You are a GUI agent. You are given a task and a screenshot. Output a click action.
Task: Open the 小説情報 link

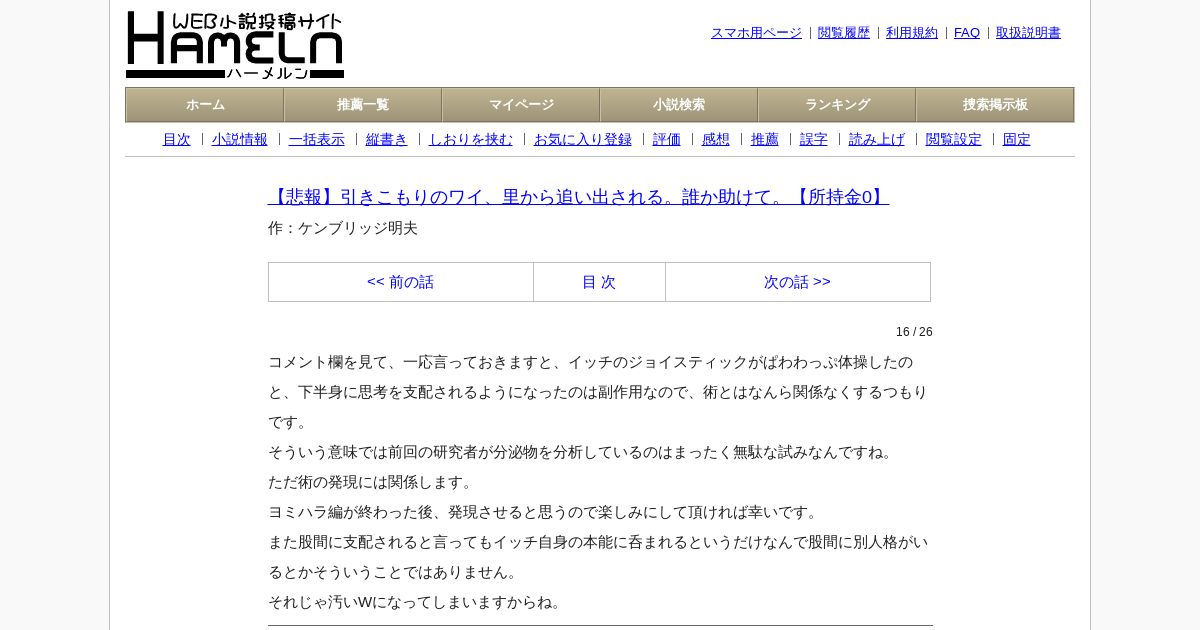(x=240, y=139)
